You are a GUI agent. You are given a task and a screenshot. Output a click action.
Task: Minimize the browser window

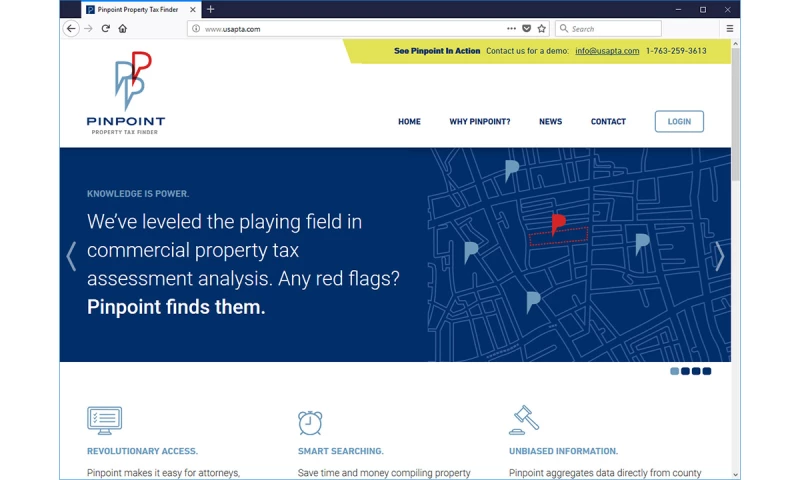(678, 10)
